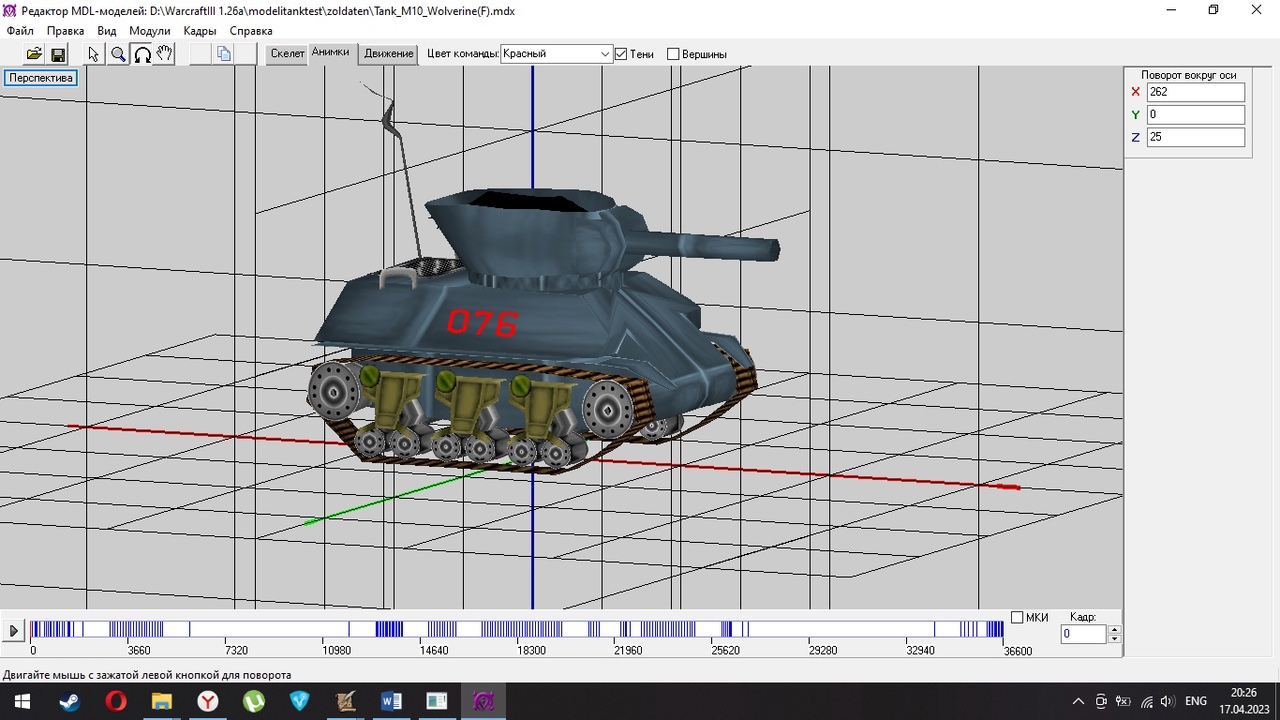
Task: Open Yandex Browser from the taskbar
Action: pos(207,701)
